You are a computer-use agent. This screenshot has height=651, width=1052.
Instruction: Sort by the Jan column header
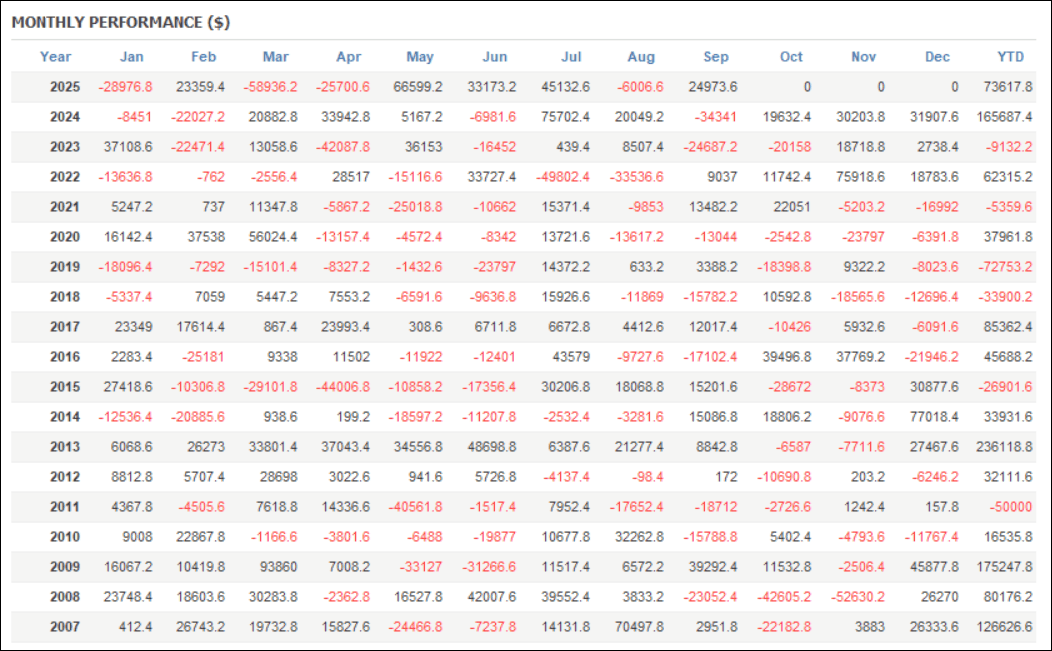pos(131,57)
